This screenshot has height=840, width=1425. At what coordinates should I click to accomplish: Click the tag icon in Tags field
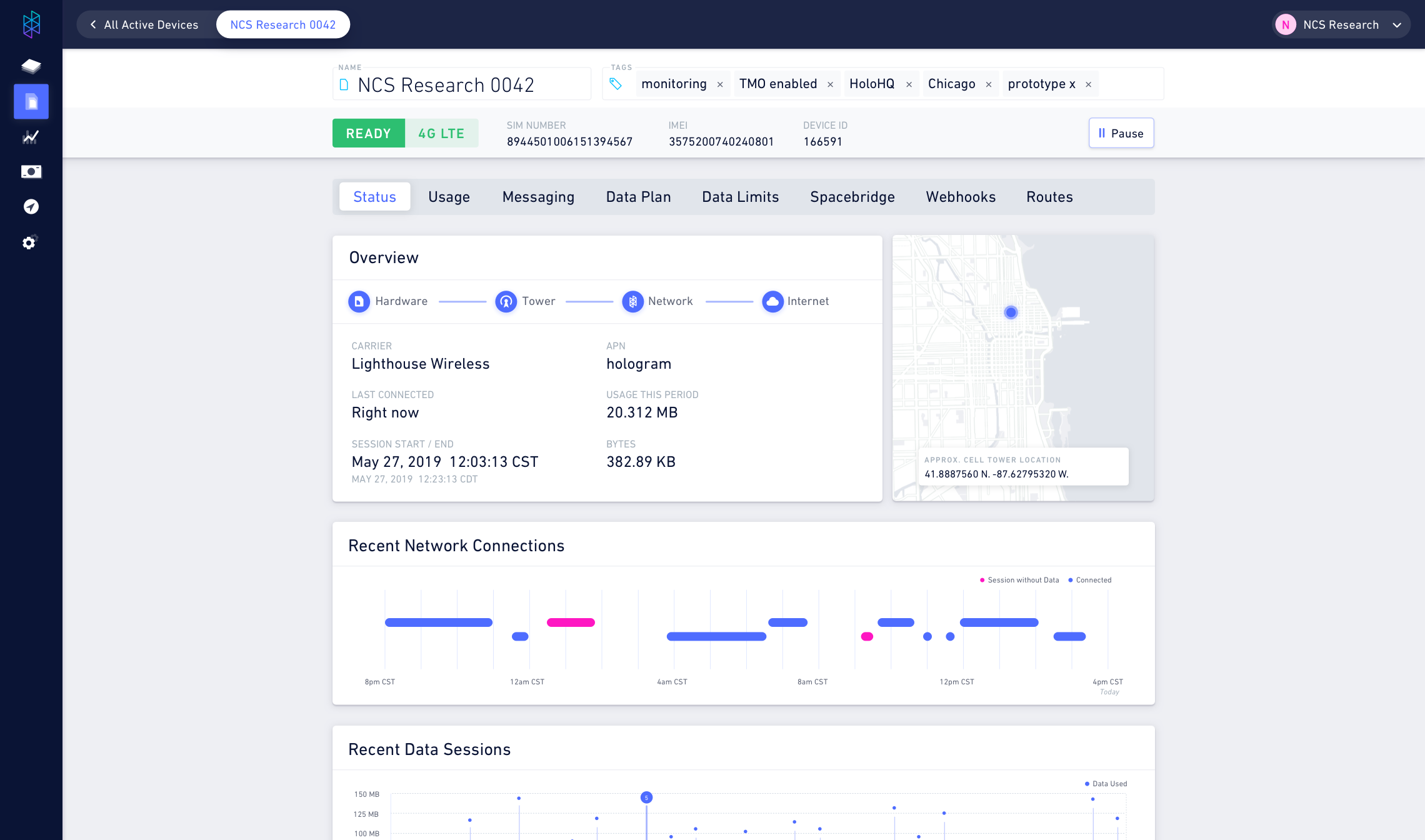coord(616,84)
